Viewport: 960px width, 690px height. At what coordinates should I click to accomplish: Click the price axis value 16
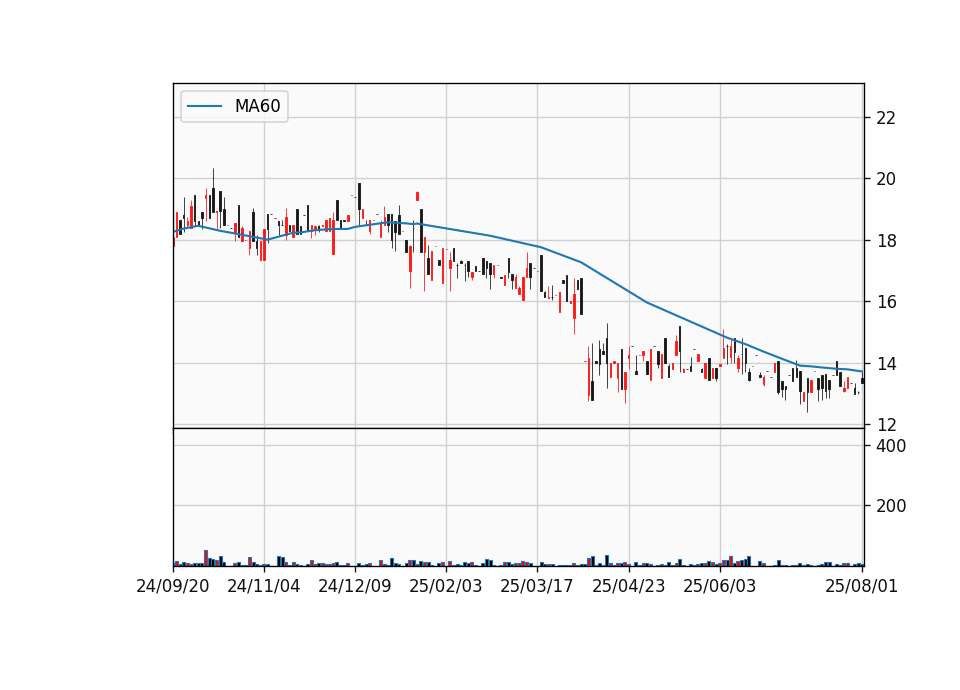coord(886,302)
